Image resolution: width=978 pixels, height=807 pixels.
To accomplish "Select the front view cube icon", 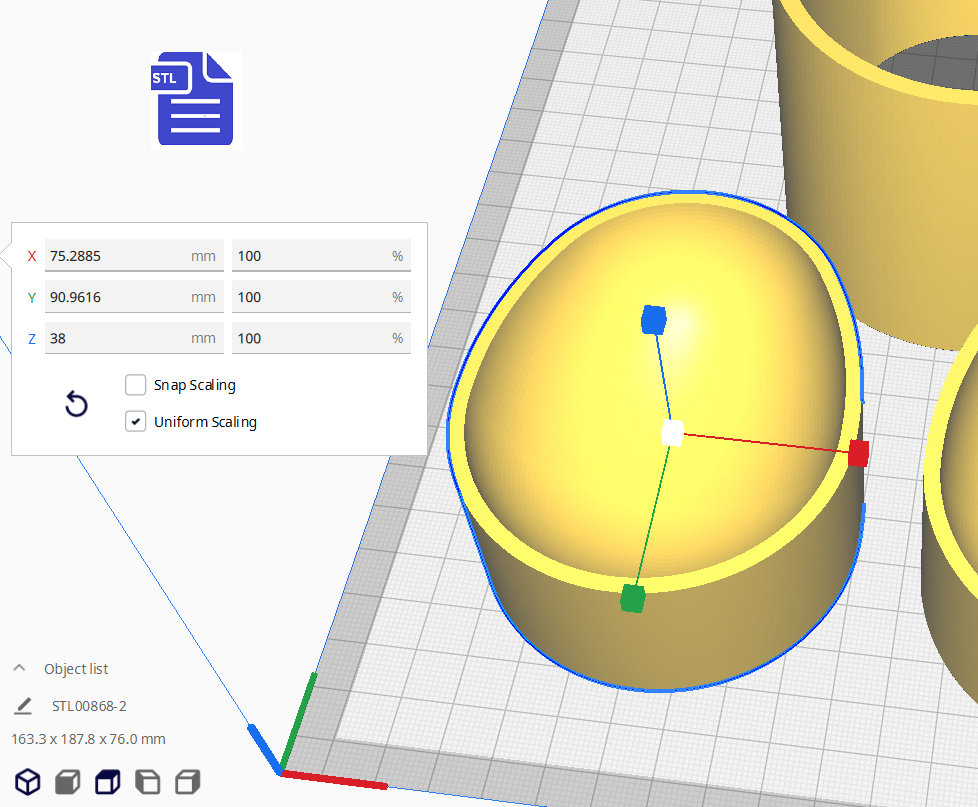I will pyautogui.click(x=67, y=782).
